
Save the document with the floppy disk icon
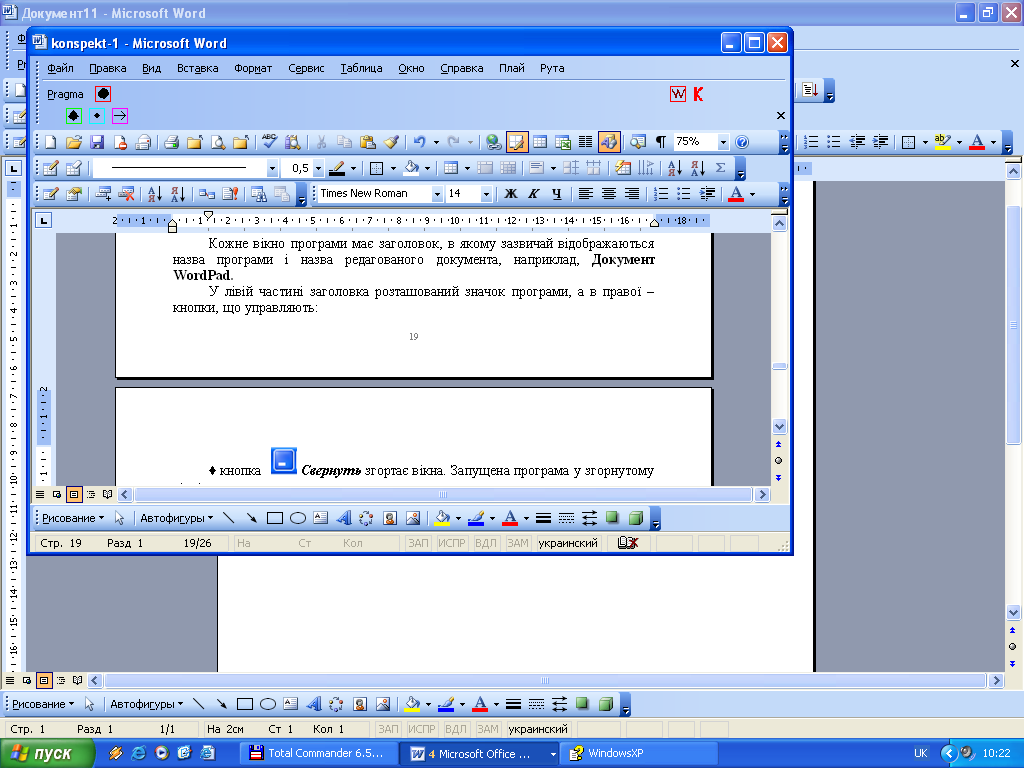(97, 142)
